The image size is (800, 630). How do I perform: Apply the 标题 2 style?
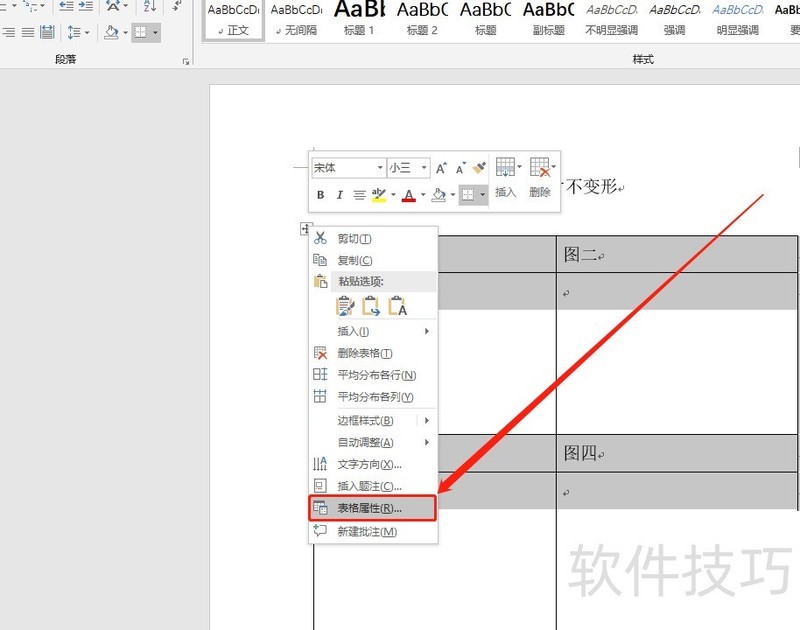click(x=422, y=20)
